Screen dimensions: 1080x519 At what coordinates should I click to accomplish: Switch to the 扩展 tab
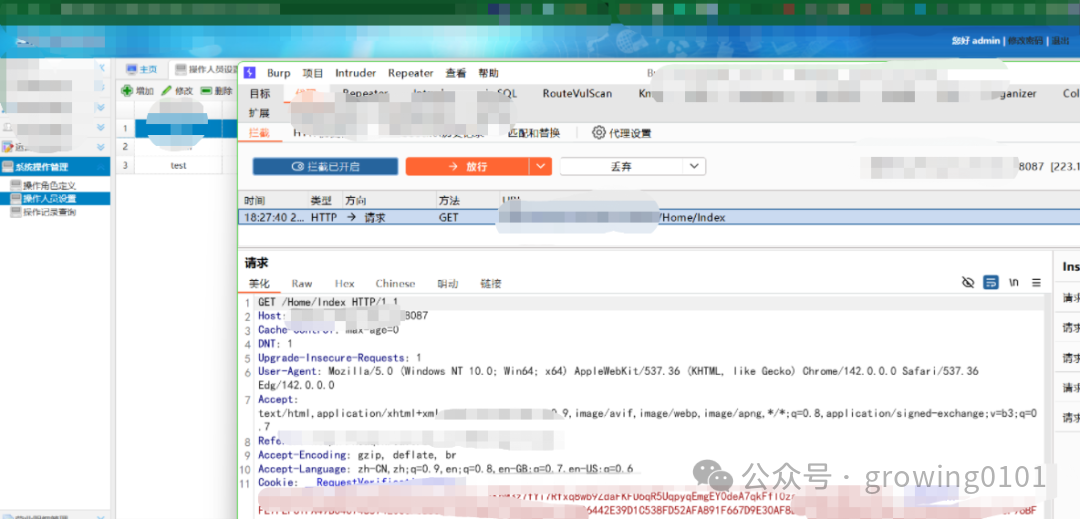260,113
